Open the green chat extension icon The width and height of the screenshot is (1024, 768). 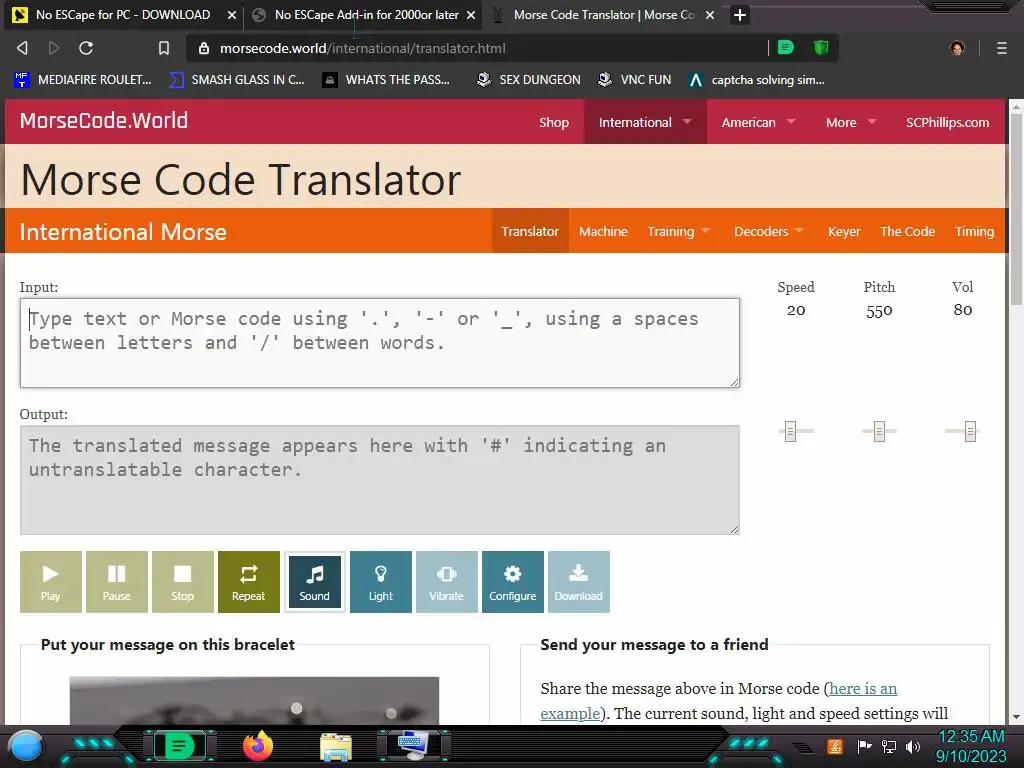786,47
